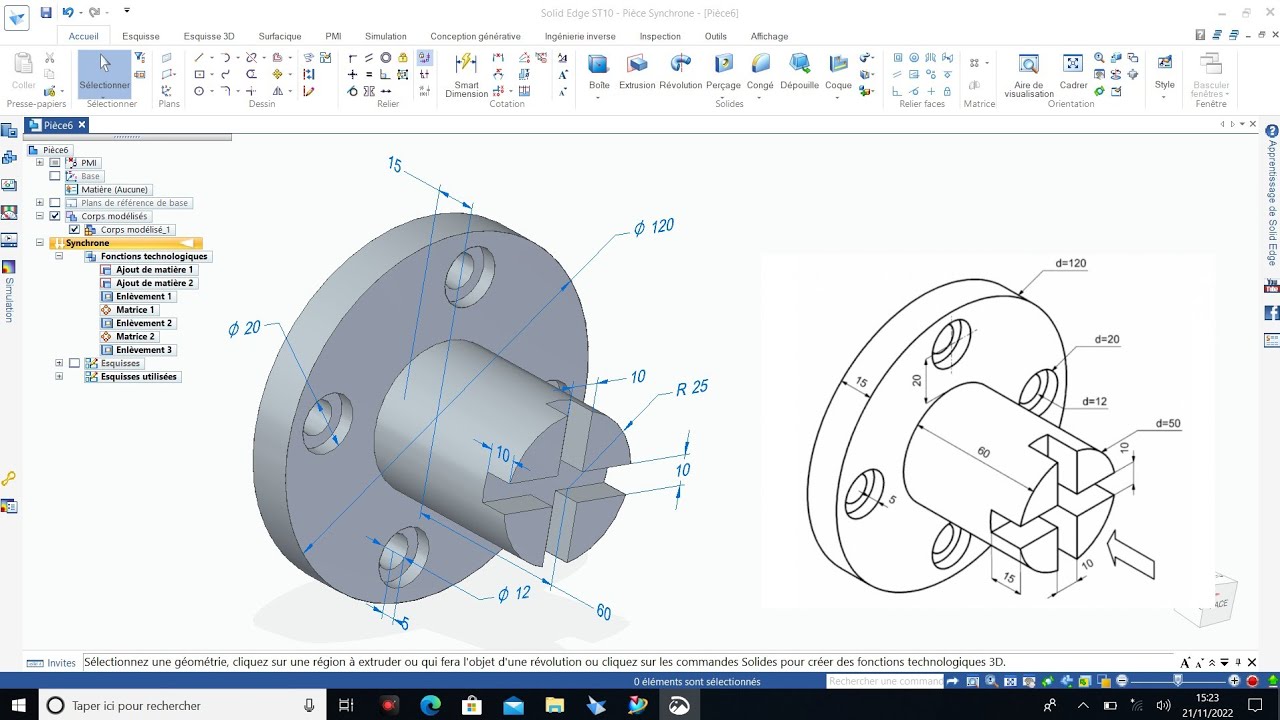Pick the line drawing tool

click(200, 58)
